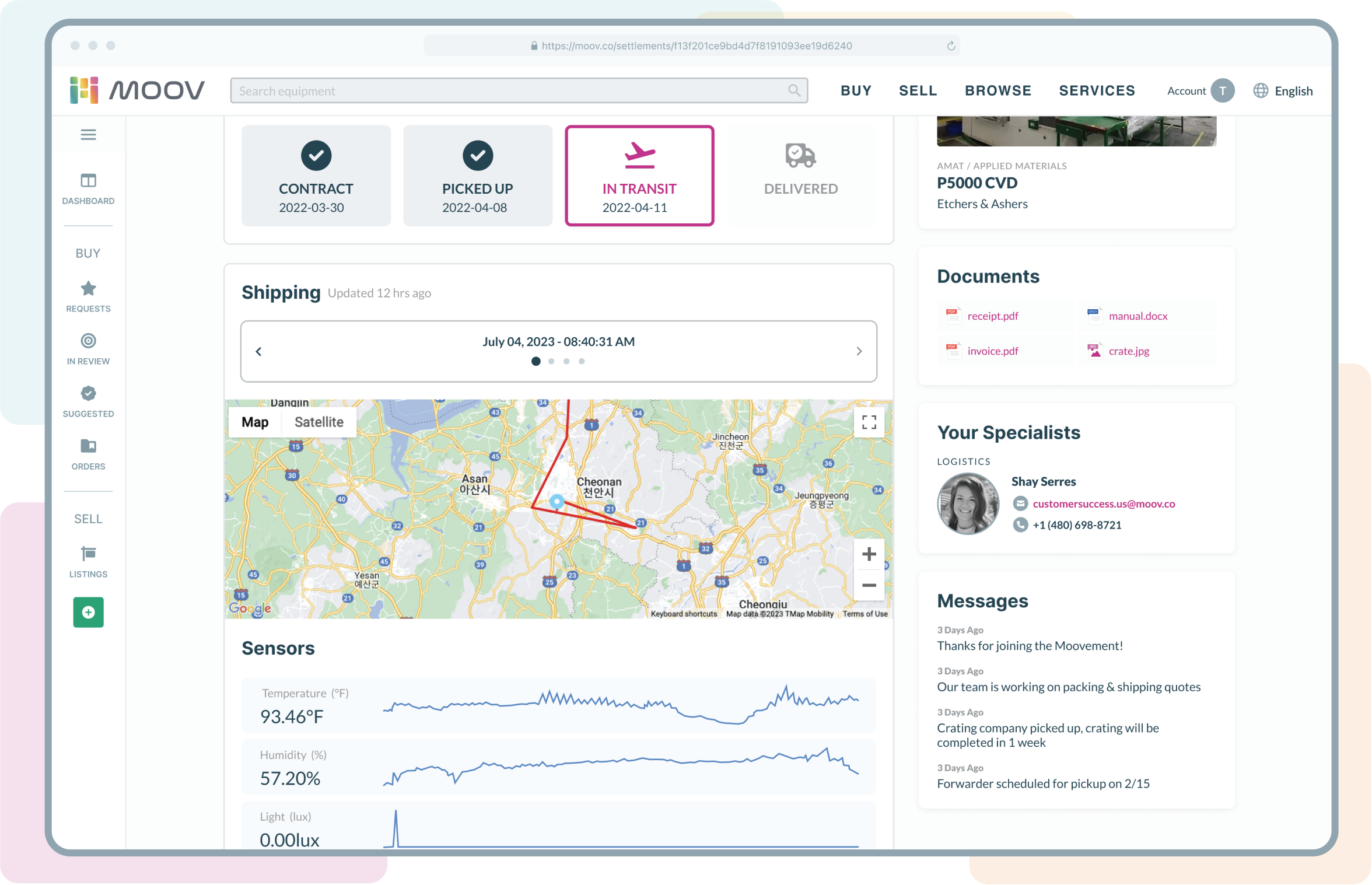Select the In Transit shipping stage

[639, 175]
